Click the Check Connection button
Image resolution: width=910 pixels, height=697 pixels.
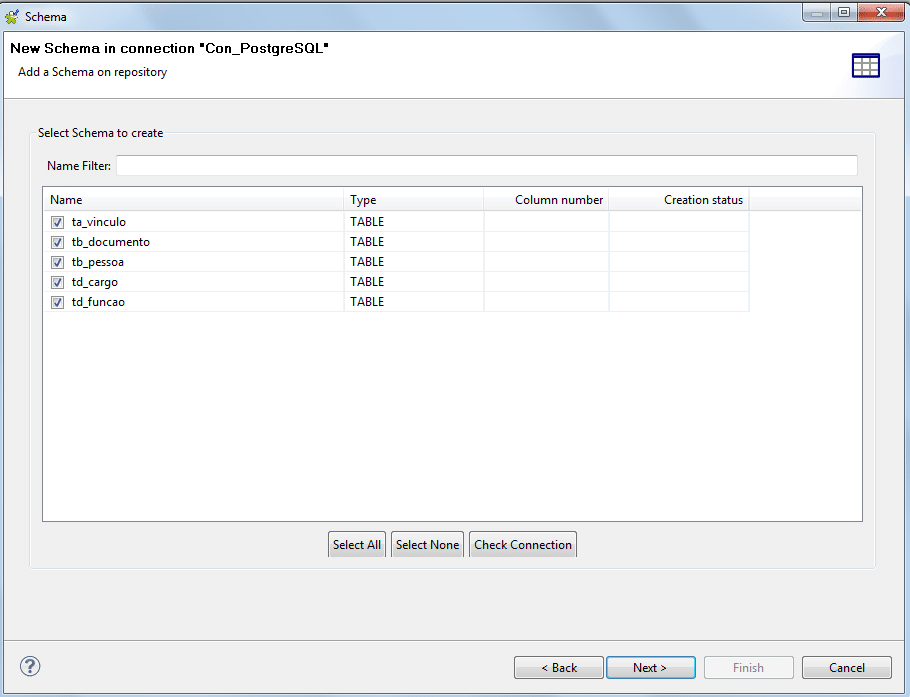(522, 545)
